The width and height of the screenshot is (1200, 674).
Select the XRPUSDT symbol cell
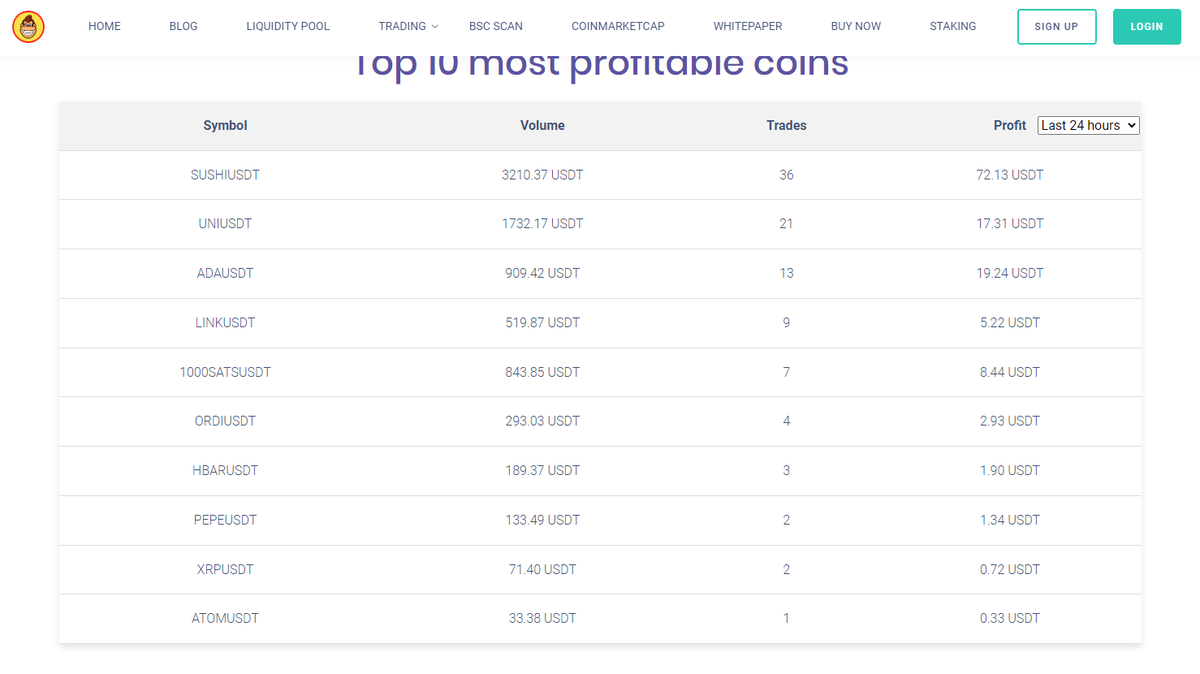pos(225,569)
